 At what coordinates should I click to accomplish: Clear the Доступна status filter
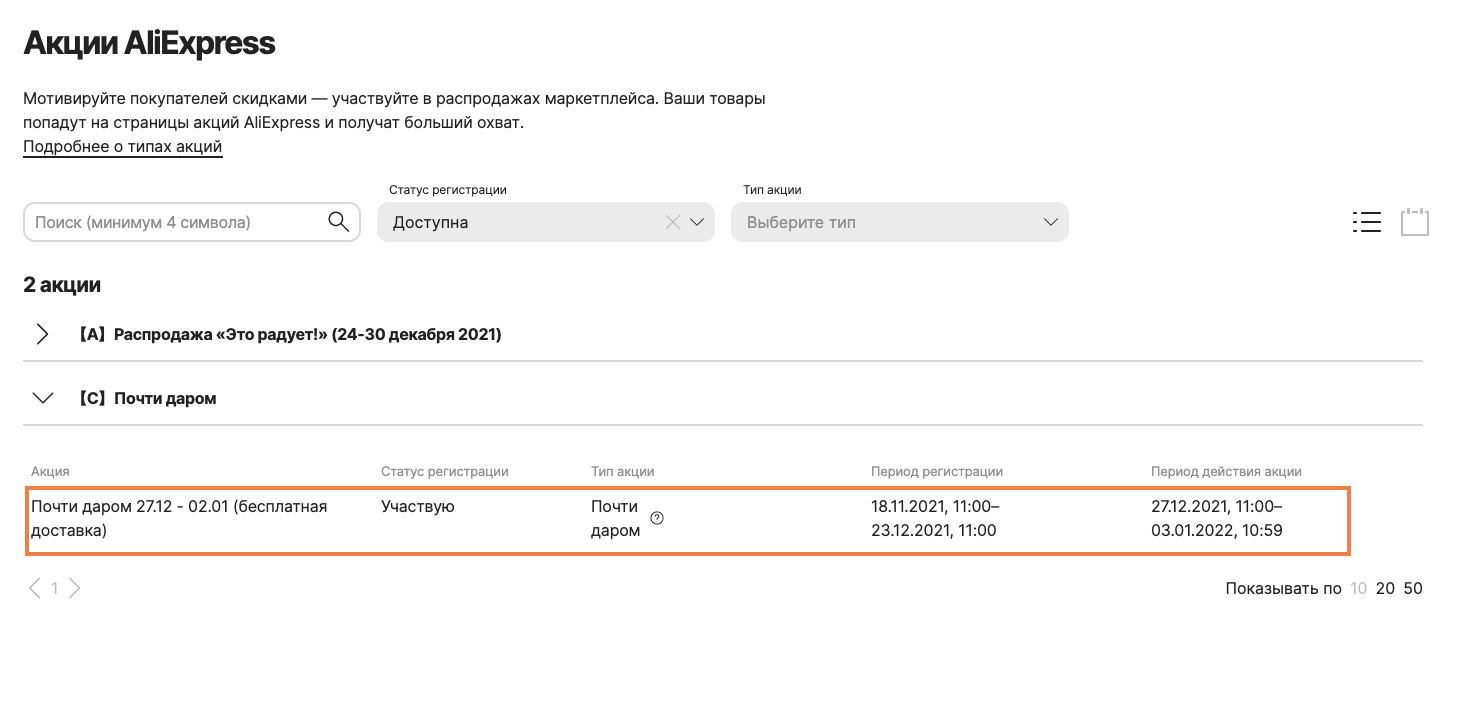[673, 222]
